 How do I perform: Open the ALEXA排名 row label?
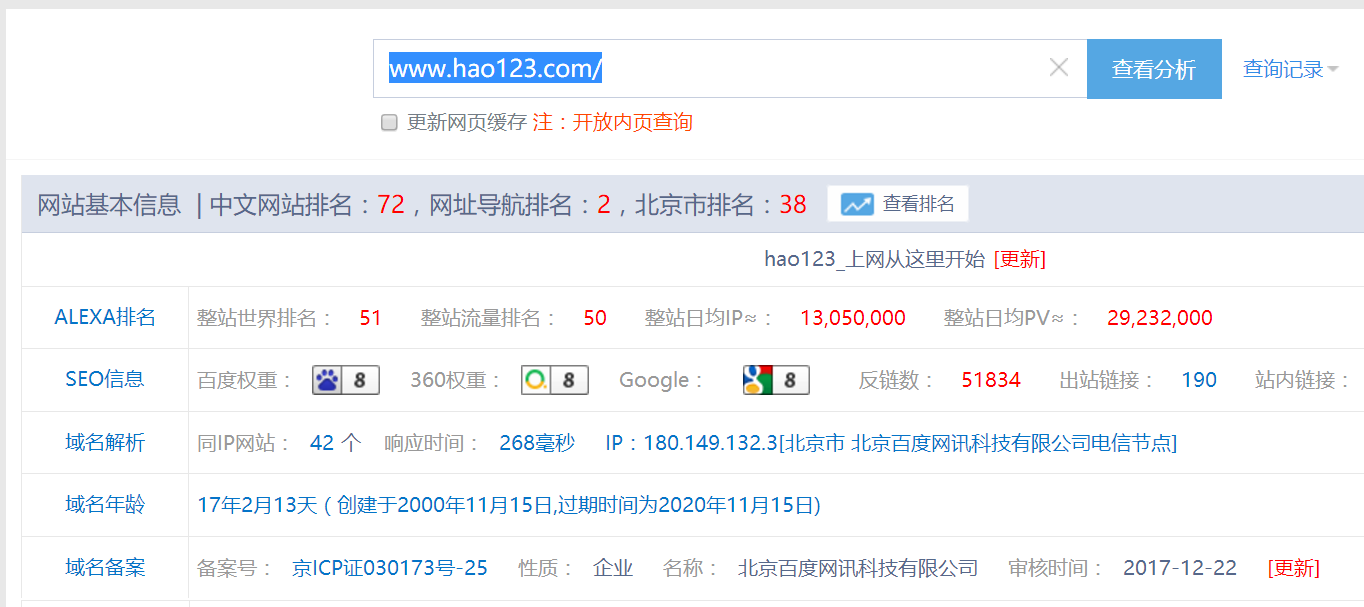pyautogui.click(x=105, y=317)
